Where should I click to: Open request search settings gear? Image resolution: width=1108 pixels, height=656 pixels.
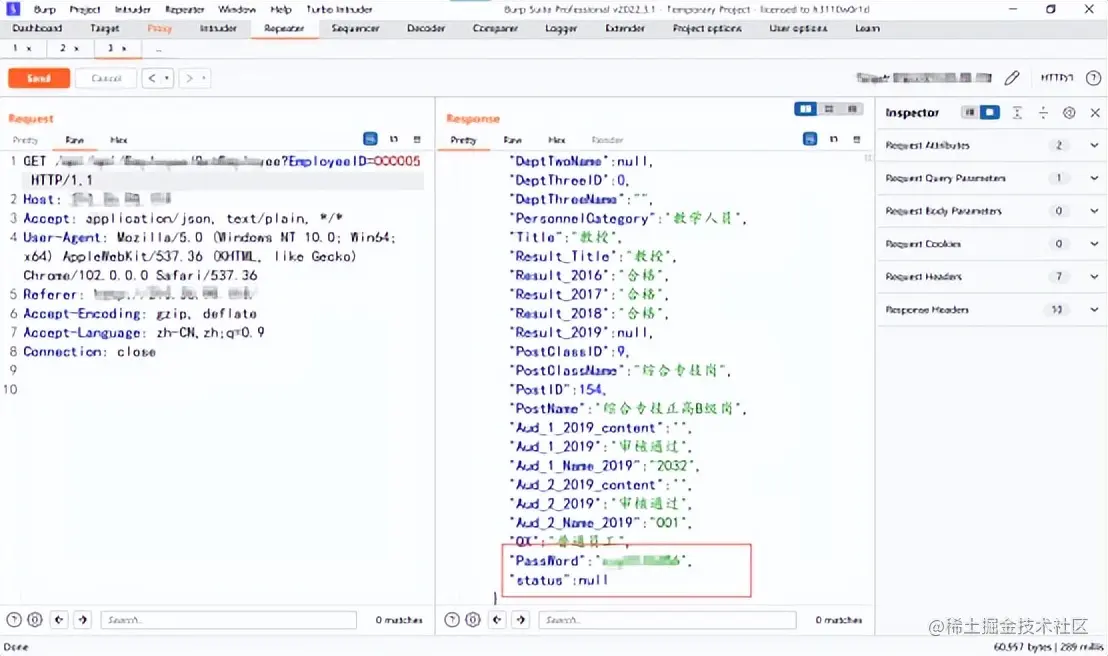(x=35, y=620)
